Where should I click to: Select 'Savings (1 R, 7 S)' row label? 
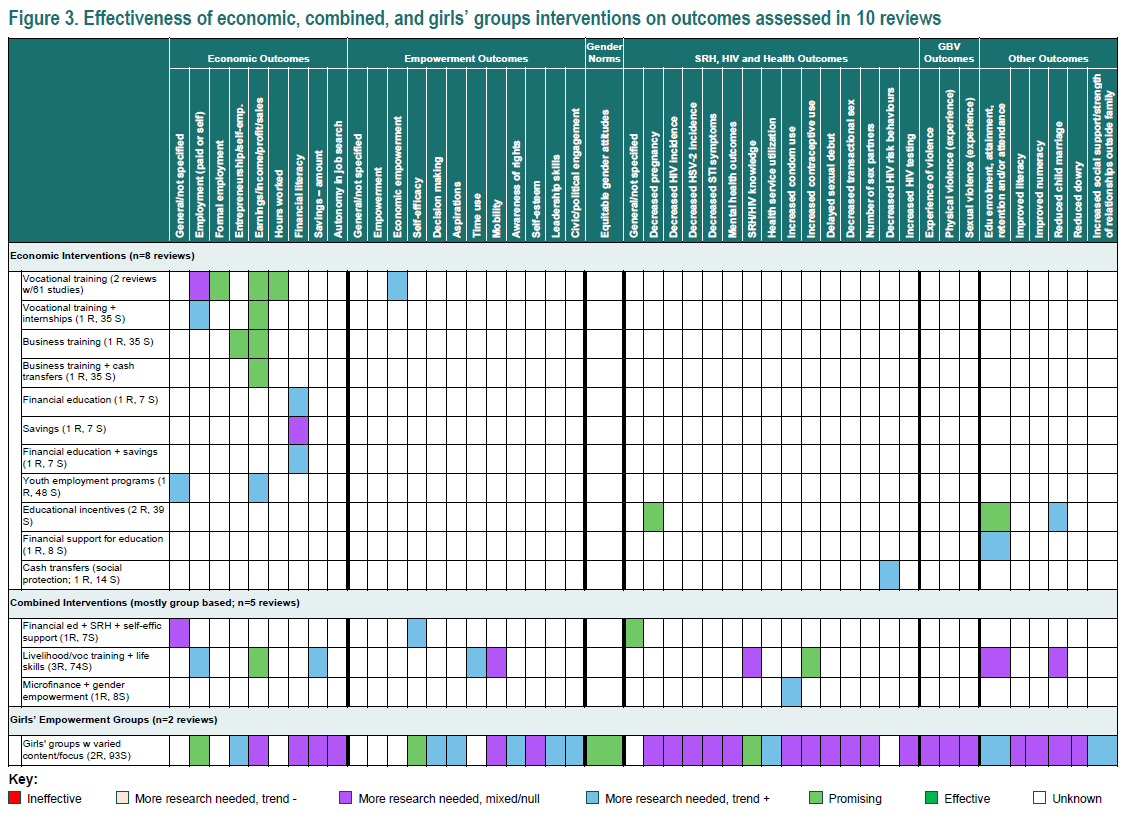65,429
